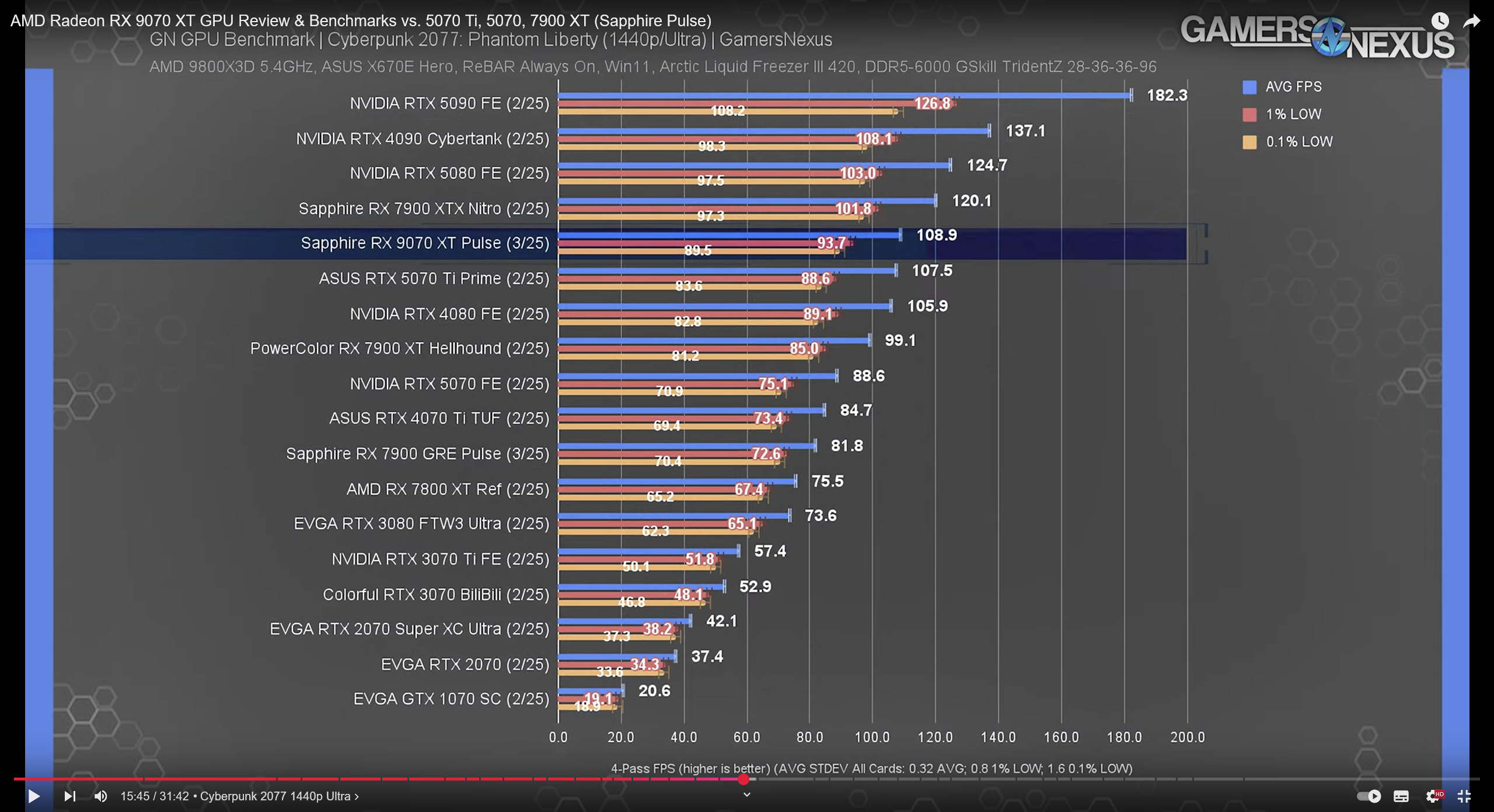Click EVGA RTX 2070 Super XC Ultra label
This screenshot has height=812, width=1494.
409,629
